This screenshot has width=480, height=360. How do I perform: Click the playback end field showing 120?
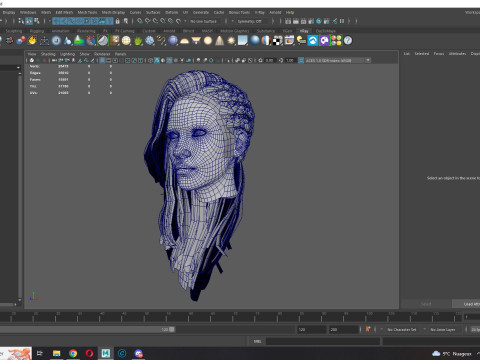pyautogui.click(x=311, y=329)
